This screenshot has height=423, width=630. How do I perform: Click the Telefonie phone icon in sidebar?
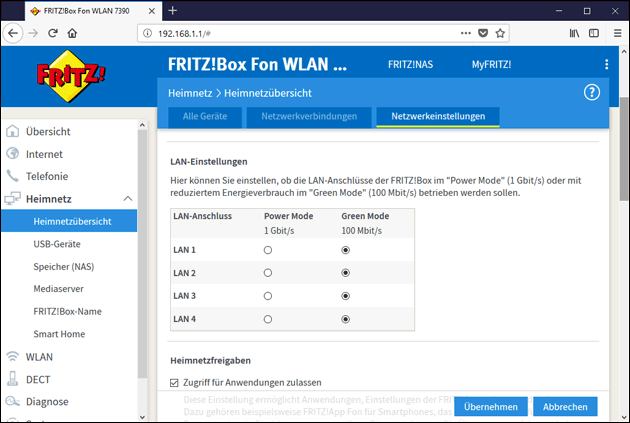pyautogui.click(x=12, y=176)
